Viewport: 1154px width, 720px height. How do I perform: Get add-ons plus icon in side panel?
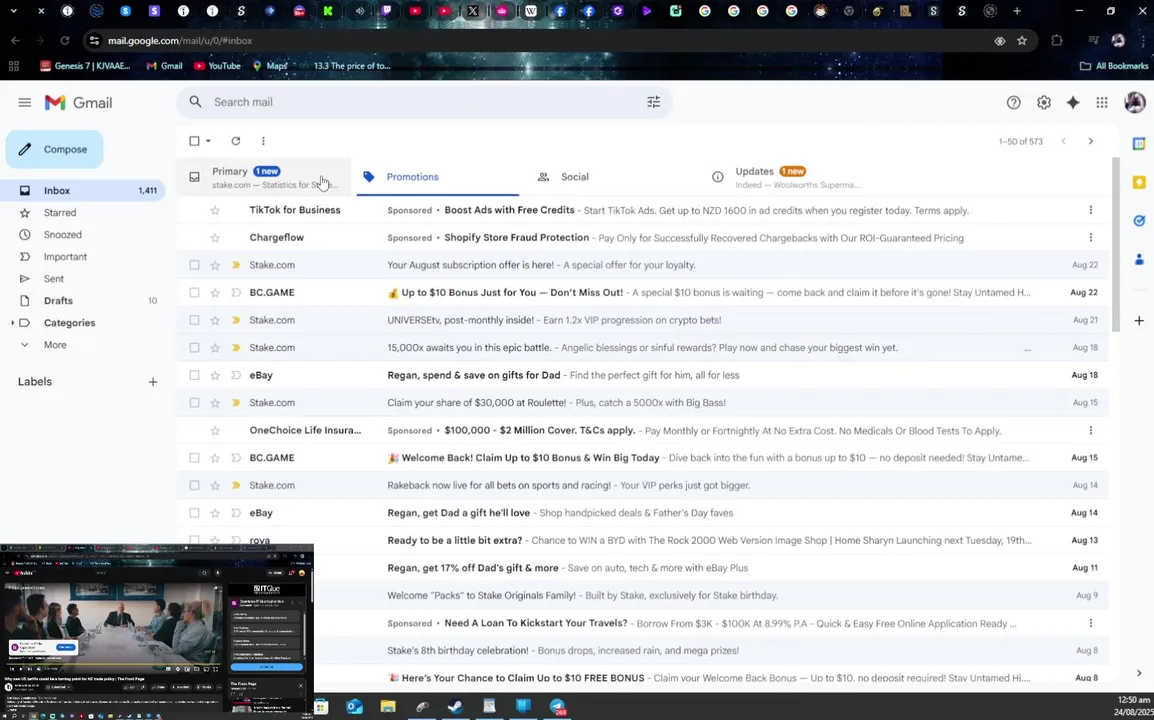[x=1139, y=320]
